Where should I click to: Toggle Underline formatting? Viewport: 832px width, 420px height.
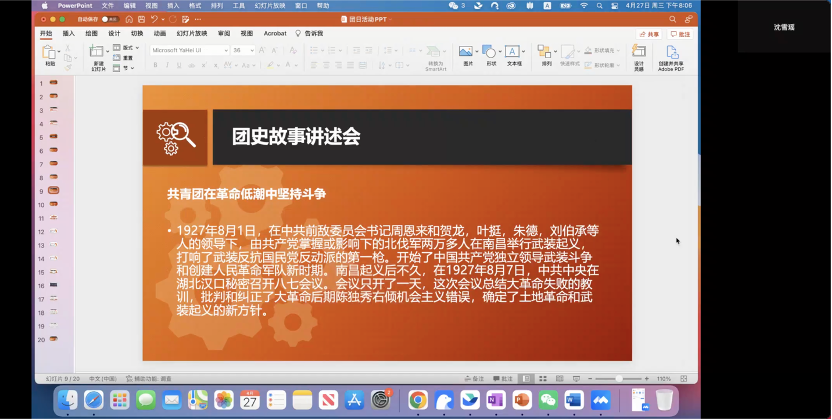[x=179, y=65]
